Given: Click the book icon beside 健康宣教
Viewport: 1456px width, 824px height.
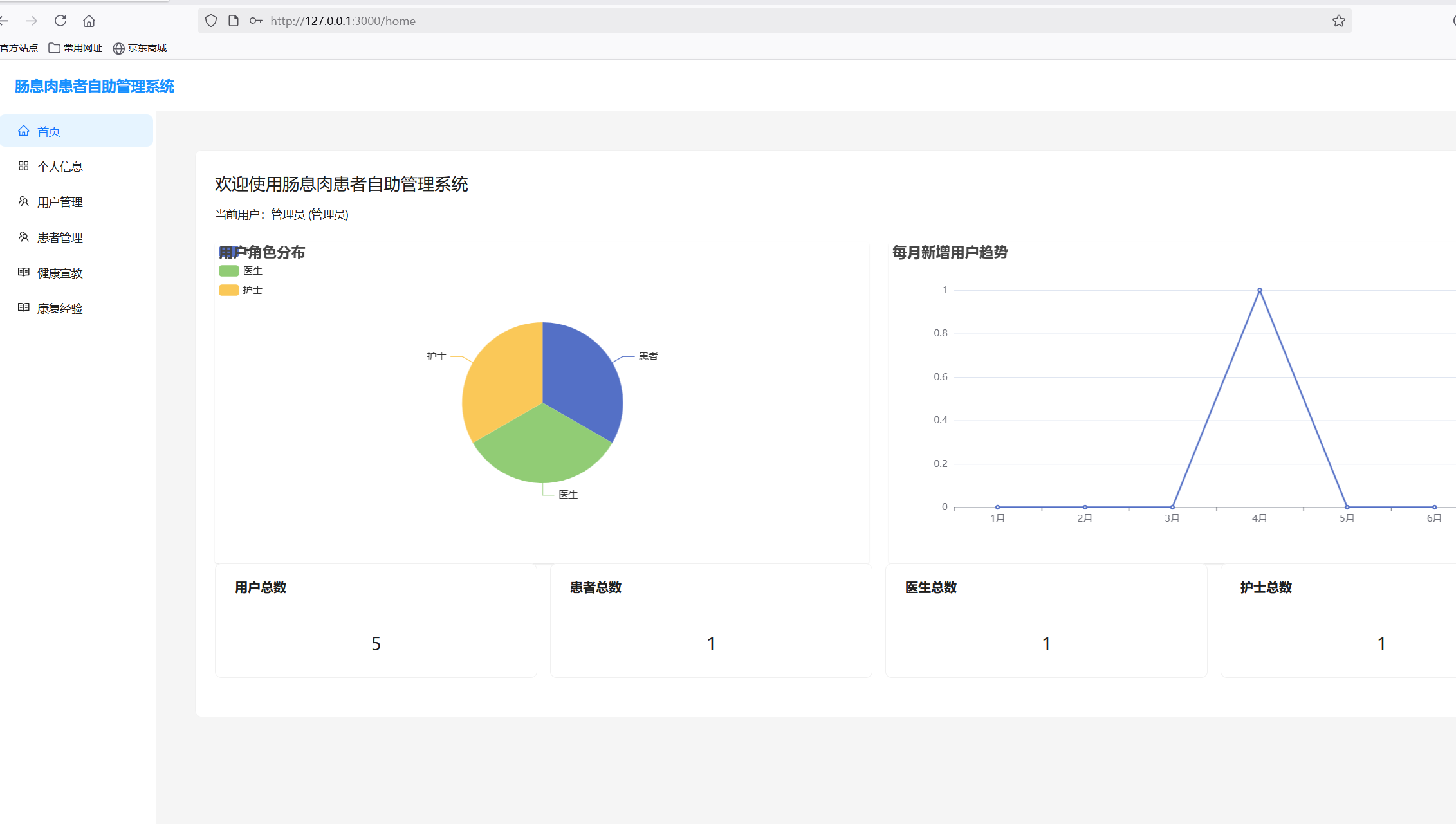Looking at the screenshot, I should (x=24, y=272).
